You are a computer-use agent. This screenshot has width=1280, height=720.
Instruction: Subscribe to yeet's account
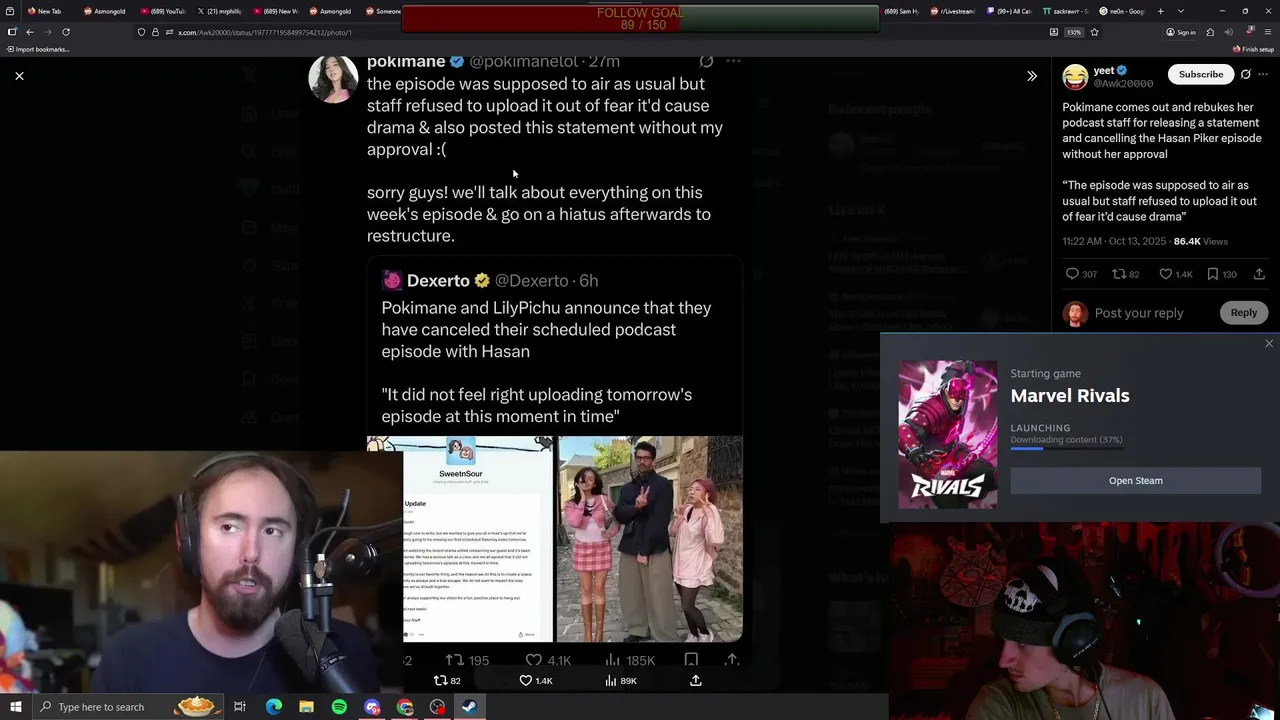click(1200, 74)
